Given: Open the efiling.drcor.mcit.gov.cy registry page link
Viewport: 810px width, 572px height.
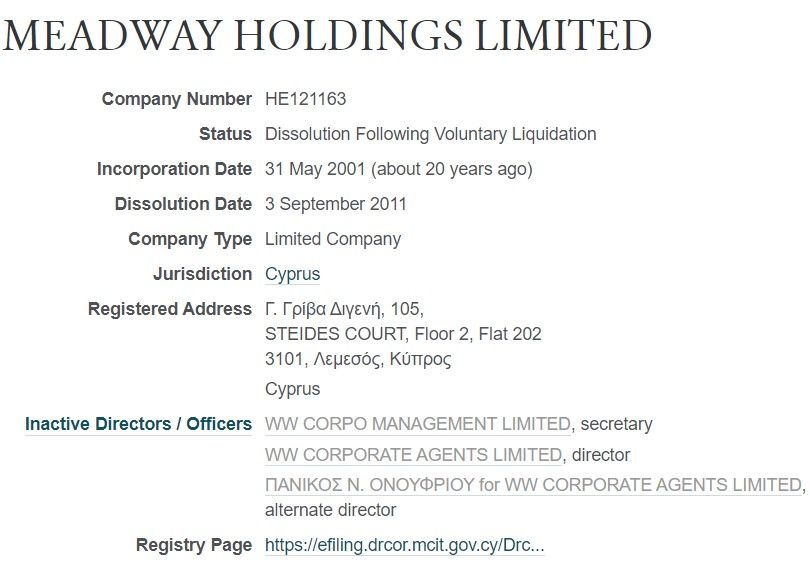Looking at the screenshot, I should [x=404, y=545].
